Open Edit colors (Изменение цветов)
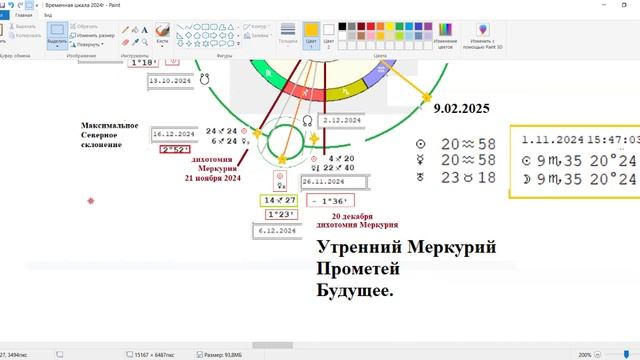Viewport: 640px width, 360px height. pos(445,36)
